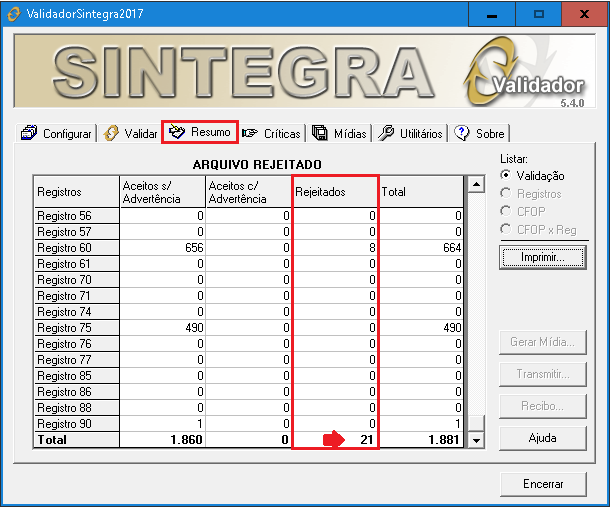612x508 pixels.
Task: Maximize the ValidadorSintegra2017 window
Action: point(539,14)
